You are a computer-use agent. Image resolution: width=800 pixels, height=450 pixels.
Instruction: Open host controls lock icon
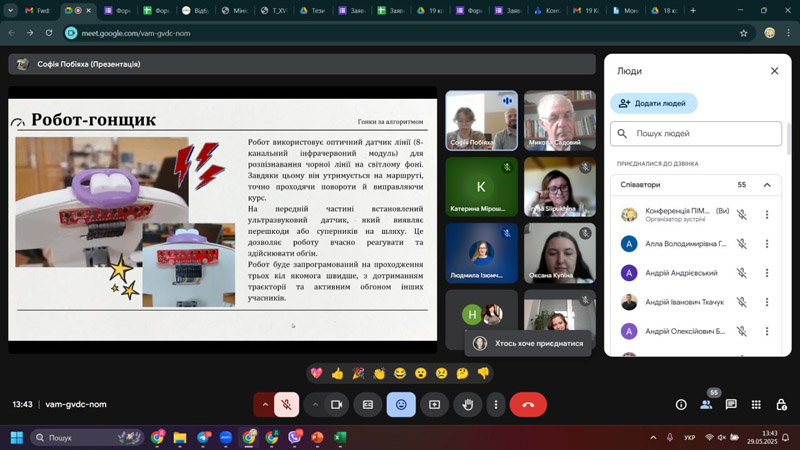[x=780, y=405]
